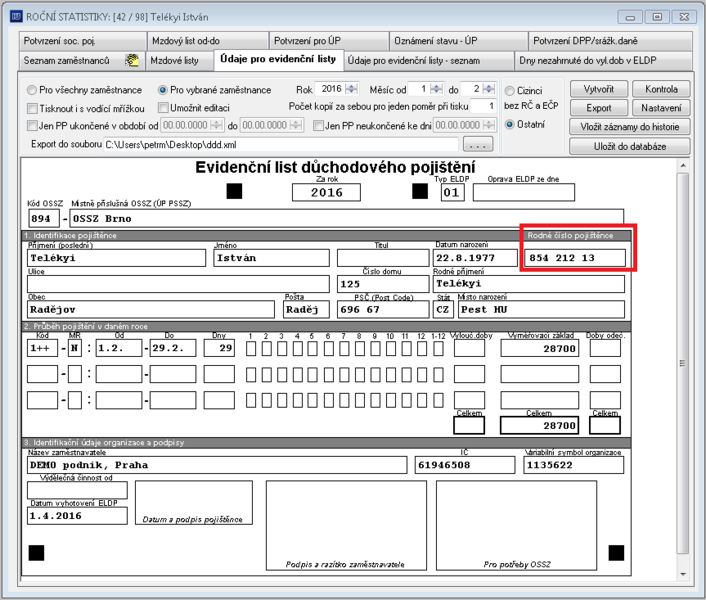Click Kód OSSZ value 894
This screenshot has height=600, width=706.
(43, 219)
